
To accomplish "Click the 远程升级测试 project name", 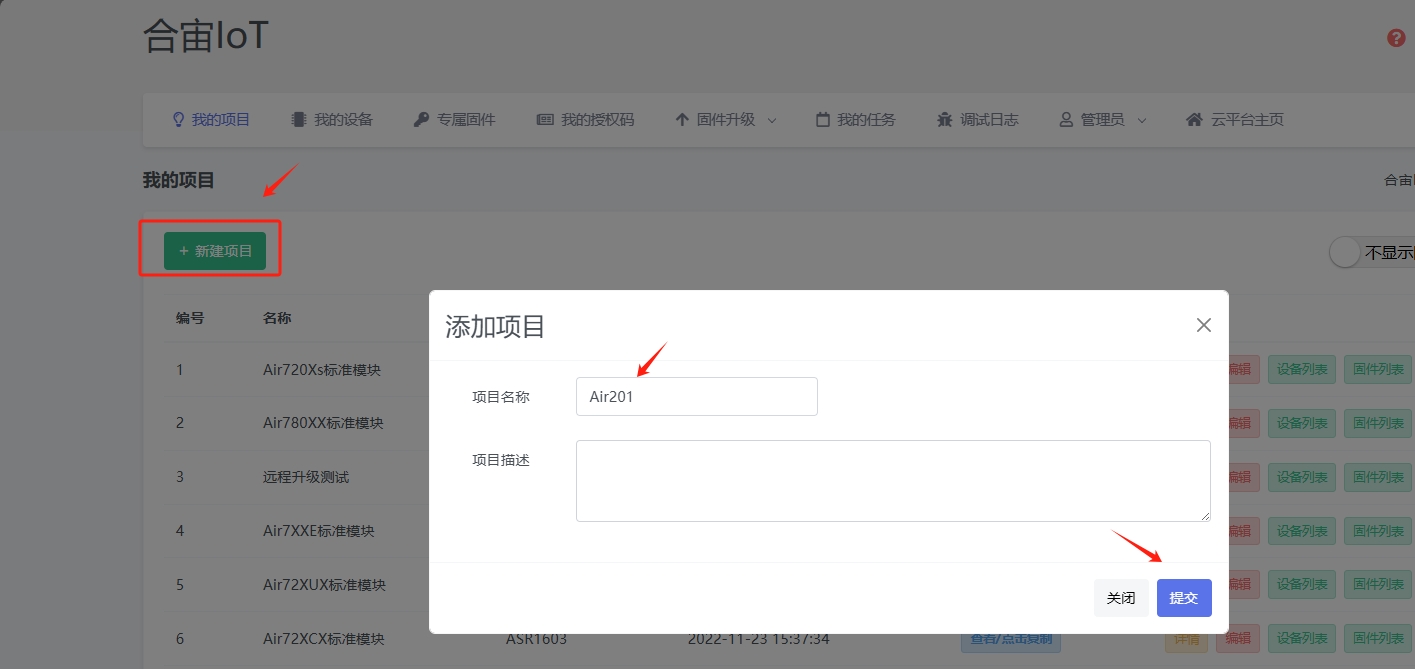I will pyautogui.click(x=306, y=477).
